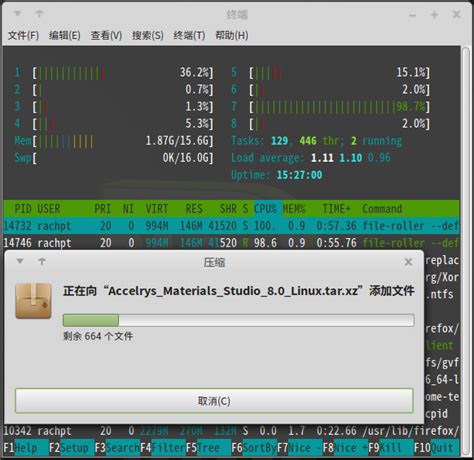
Task: Click the 取消(C) button in the compression dialog
Action: tap(214, 401)
